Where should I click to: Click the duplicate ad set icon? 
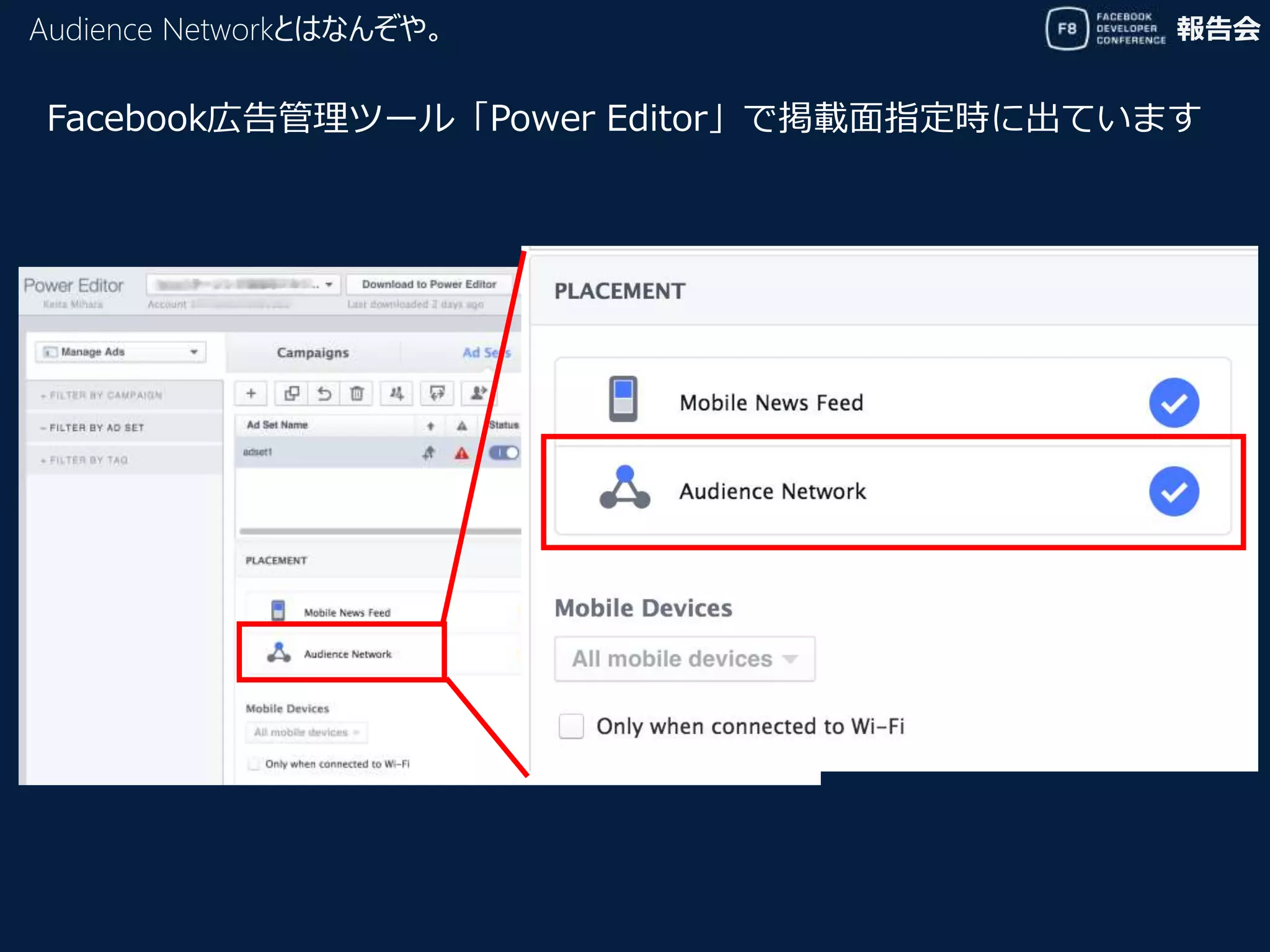pyautogui.click(x=291, y=394)
